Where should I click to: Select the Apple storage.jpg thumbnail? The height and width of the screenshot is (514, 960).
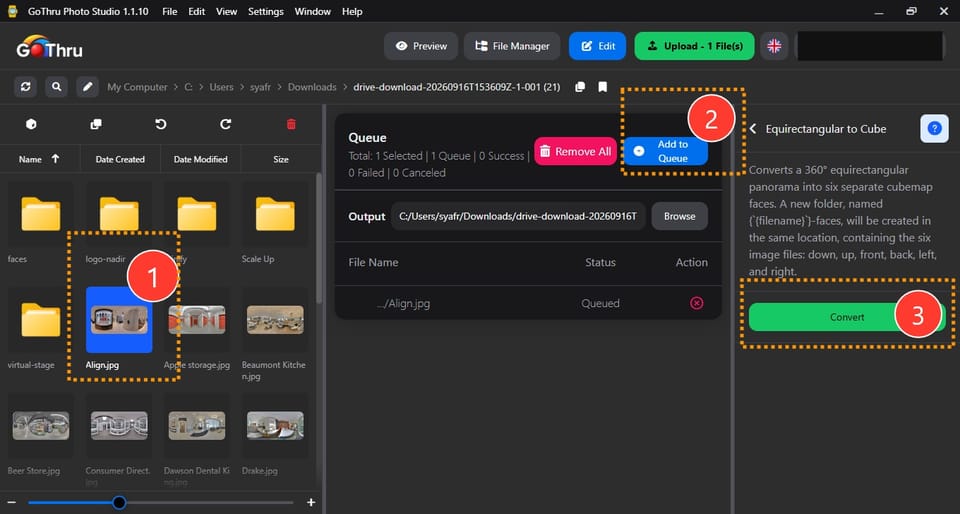197,320
